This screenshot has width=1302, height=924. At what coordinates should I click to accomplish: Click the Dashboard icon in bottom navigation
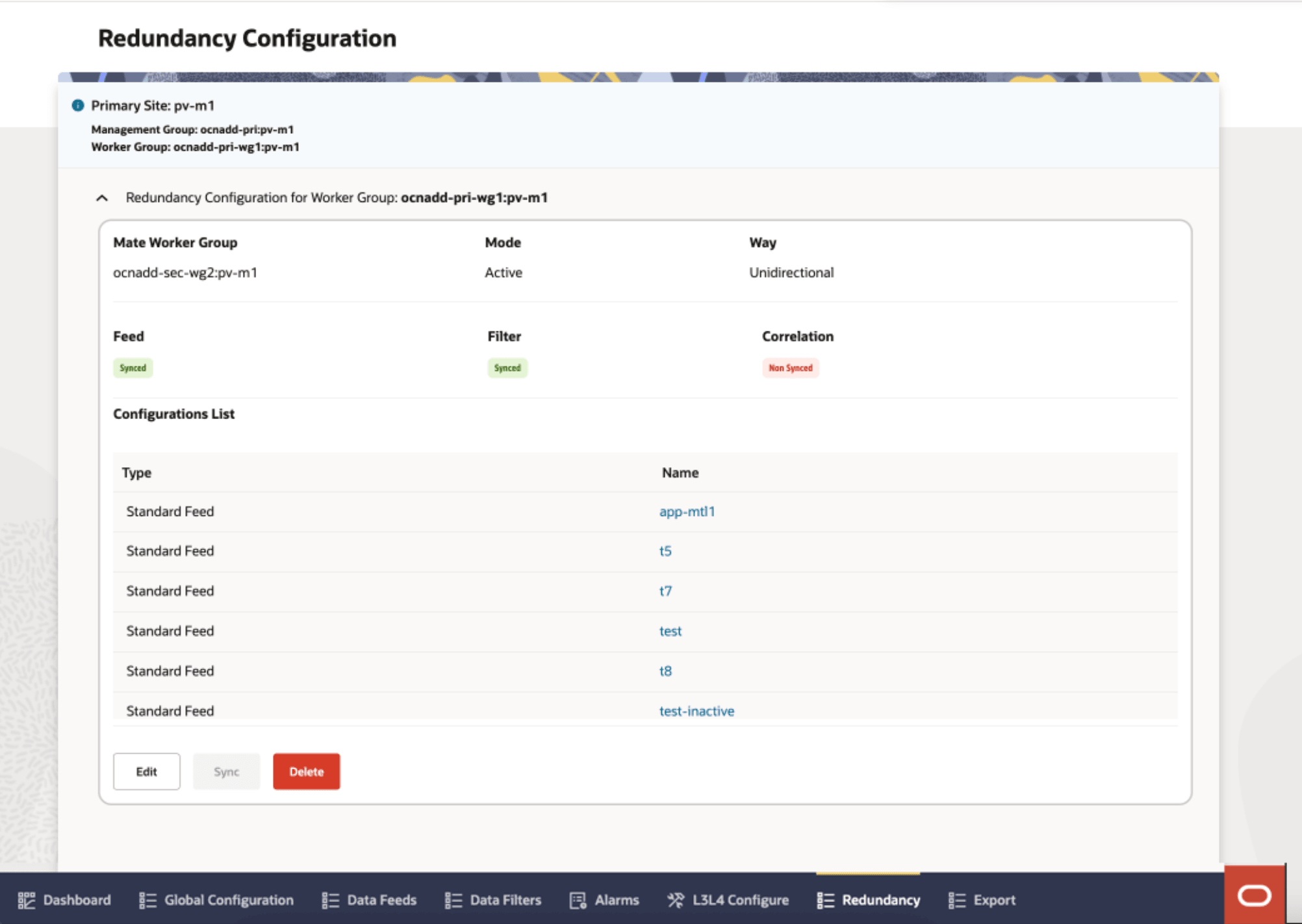[27, 900]
